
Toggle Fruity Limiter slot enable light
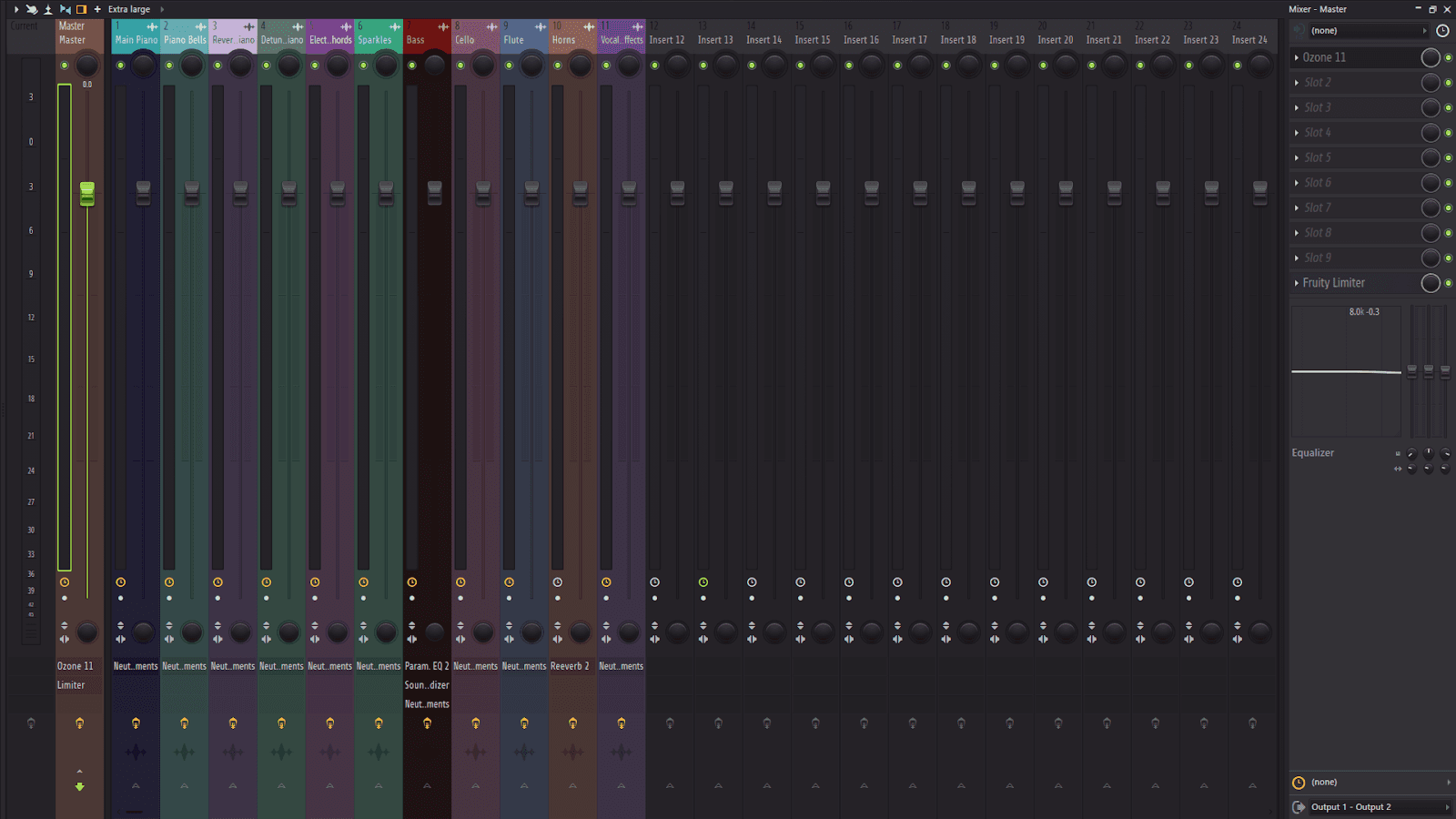[x=1448, y=283]
